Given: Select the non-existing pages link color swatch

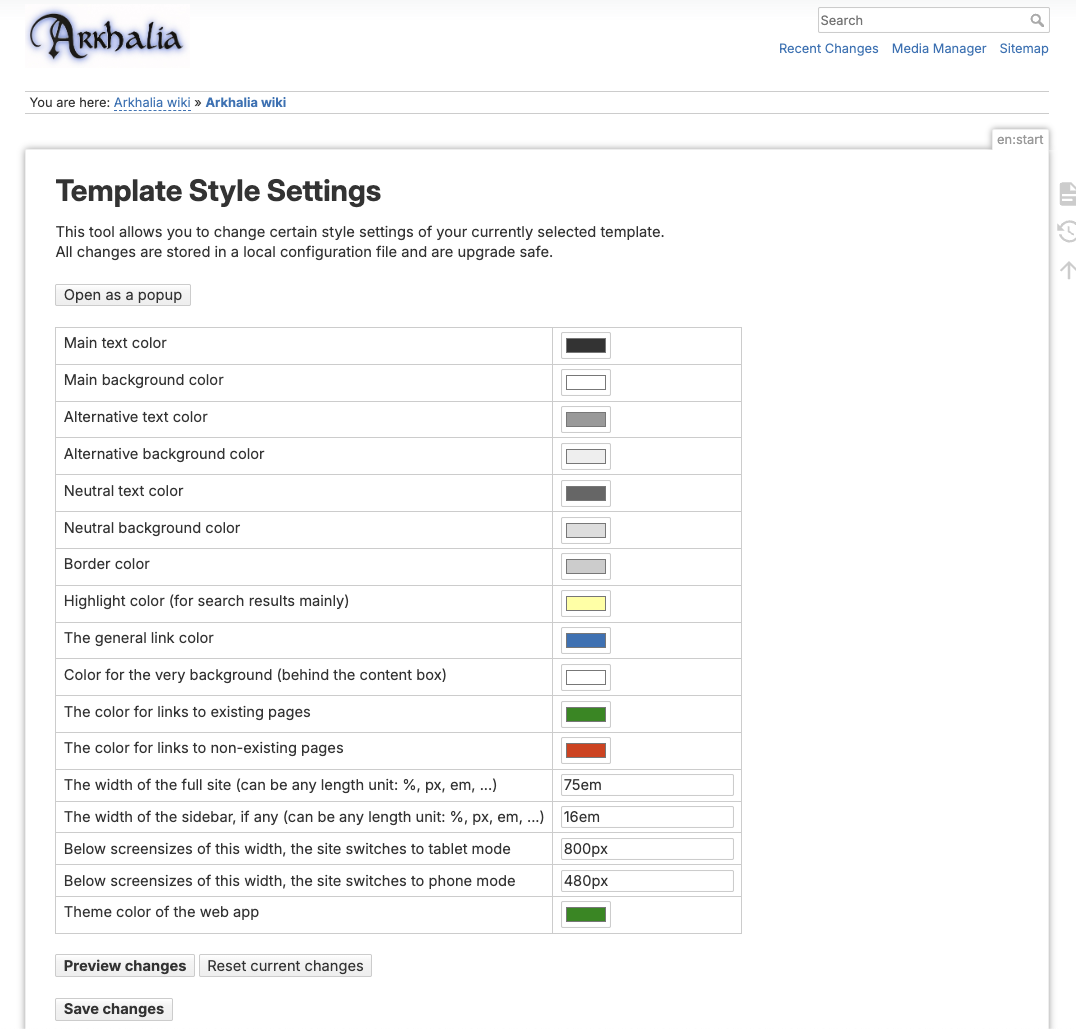Looking at the screenshot, I should coord(585,751).
